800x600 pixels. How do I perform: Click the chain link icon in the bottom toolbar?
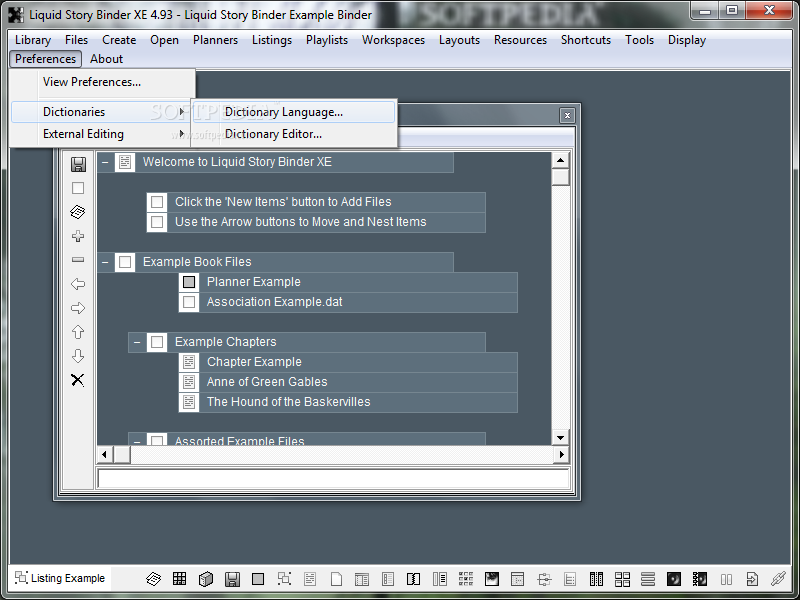point(778,579)
